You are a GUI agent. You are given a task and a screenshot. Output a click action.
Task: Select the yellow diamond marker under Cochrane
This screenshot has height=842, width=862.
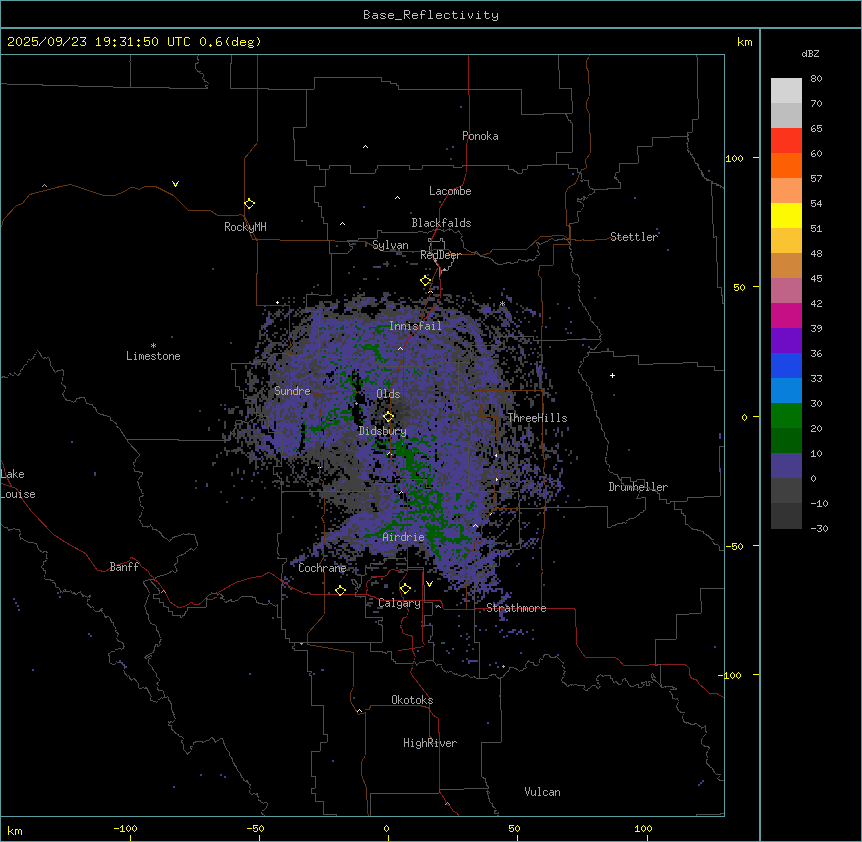pos(340,590)
